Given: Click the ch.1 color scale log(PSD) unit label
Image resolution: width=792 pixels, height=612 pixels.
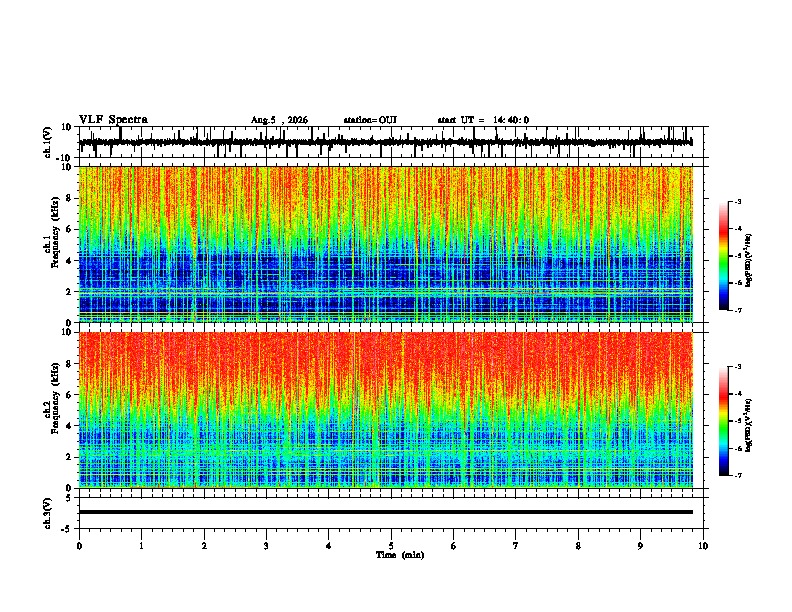Looking at the screenshot, I should 749,261.
